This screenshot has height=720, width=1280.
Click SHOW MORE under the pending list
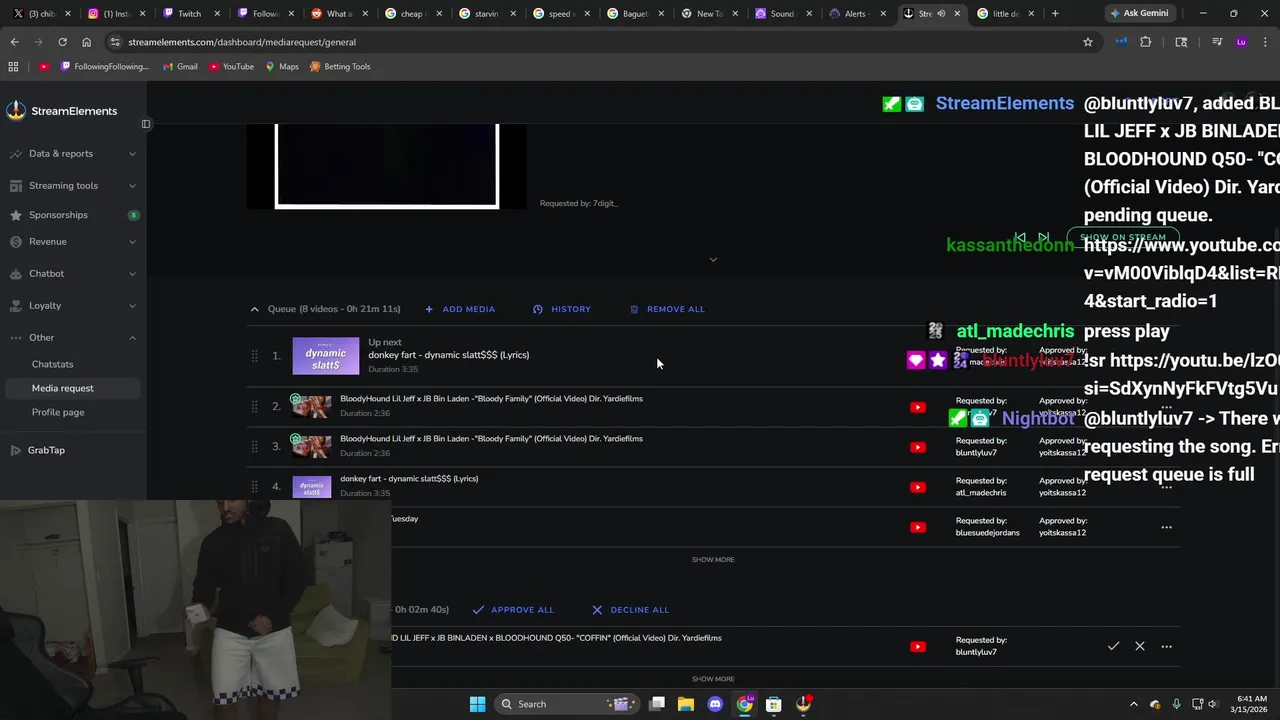713,679
